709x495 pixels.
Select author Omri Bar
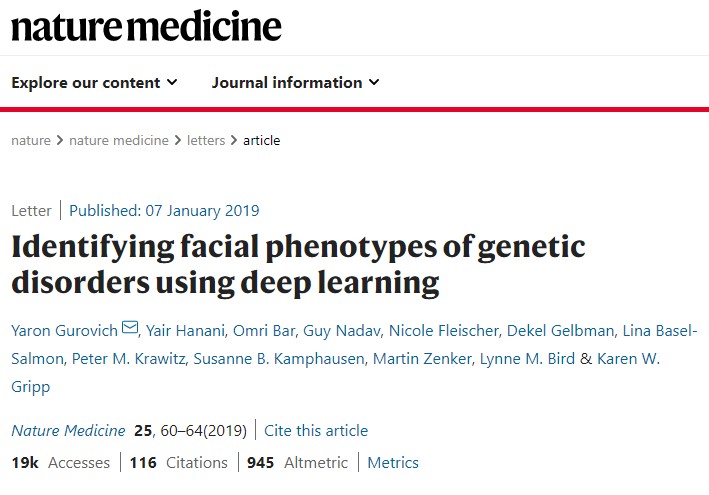tap(264, 331)
